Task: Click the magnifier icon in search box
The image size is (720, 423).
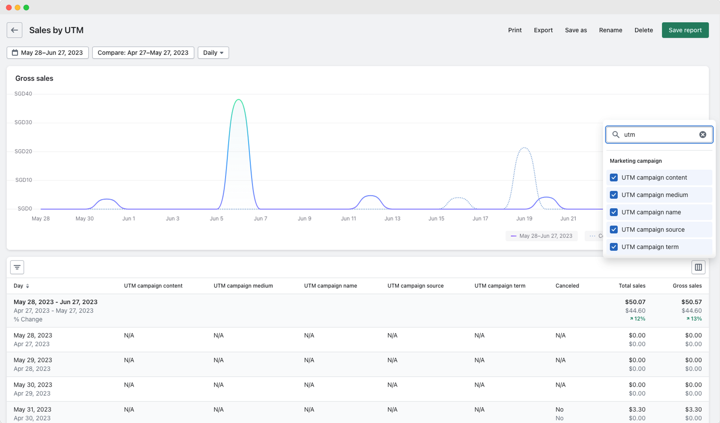Action: pyautogui.click(x=616, y=135)
